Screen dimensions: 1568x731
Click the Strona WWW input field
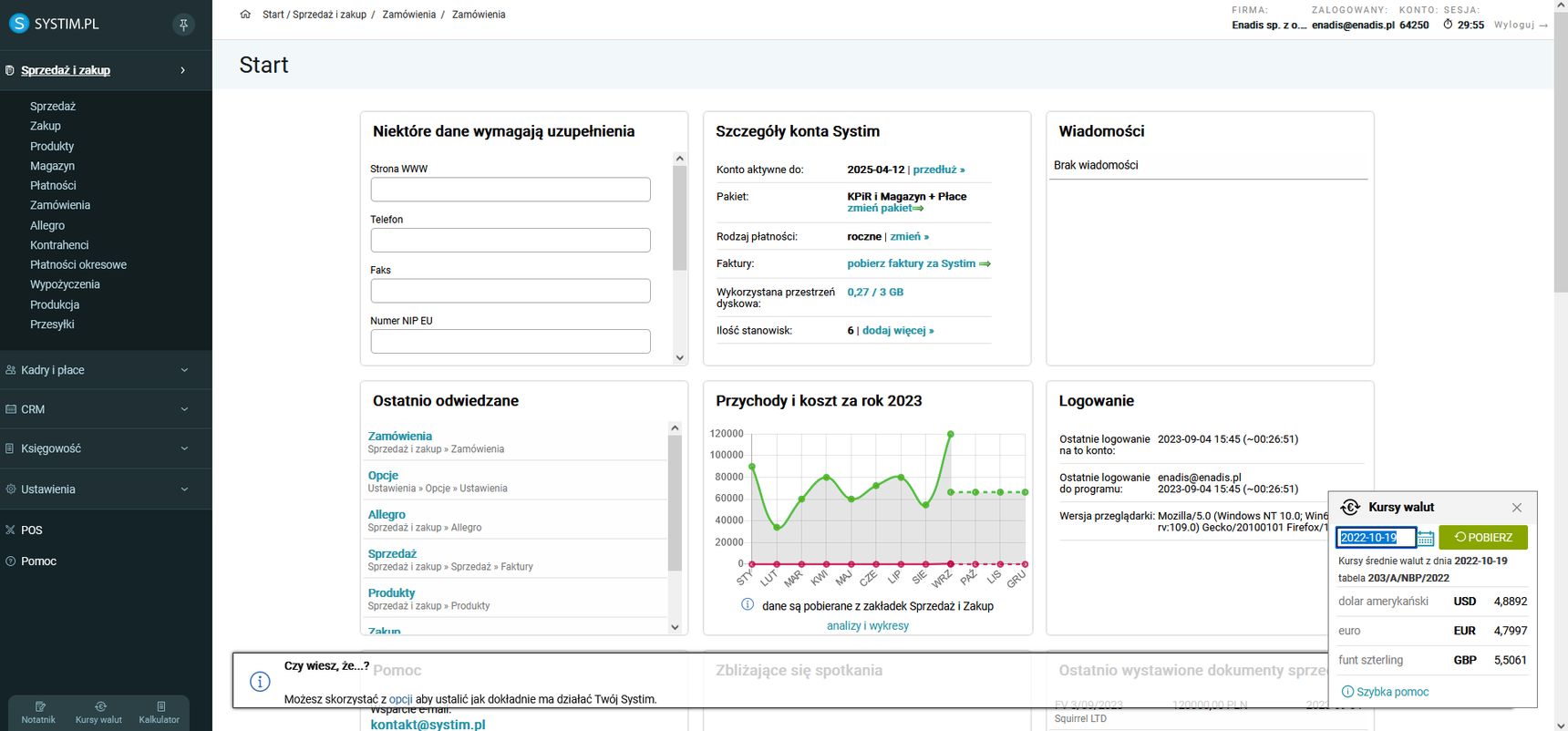(511, 190)
